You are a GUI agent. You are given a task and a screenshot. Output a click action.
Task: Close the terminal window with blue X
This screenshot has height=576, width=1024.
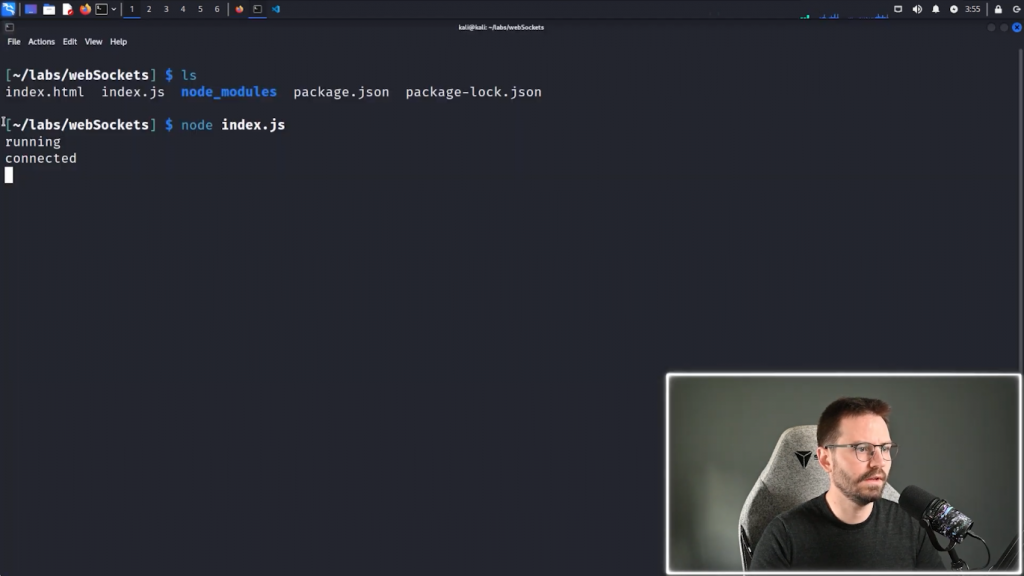click(1017, 27)
